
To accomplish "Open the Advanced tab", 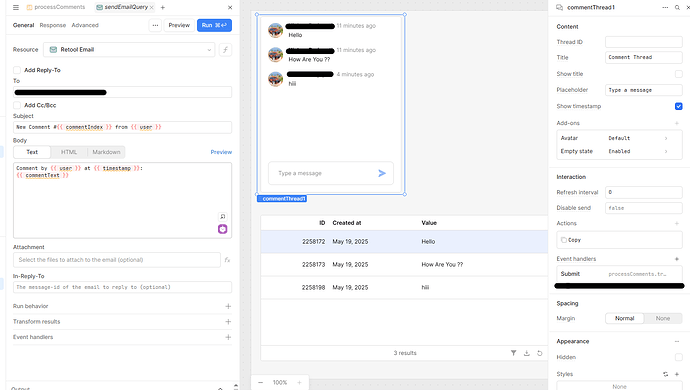I will click(85, 25).
